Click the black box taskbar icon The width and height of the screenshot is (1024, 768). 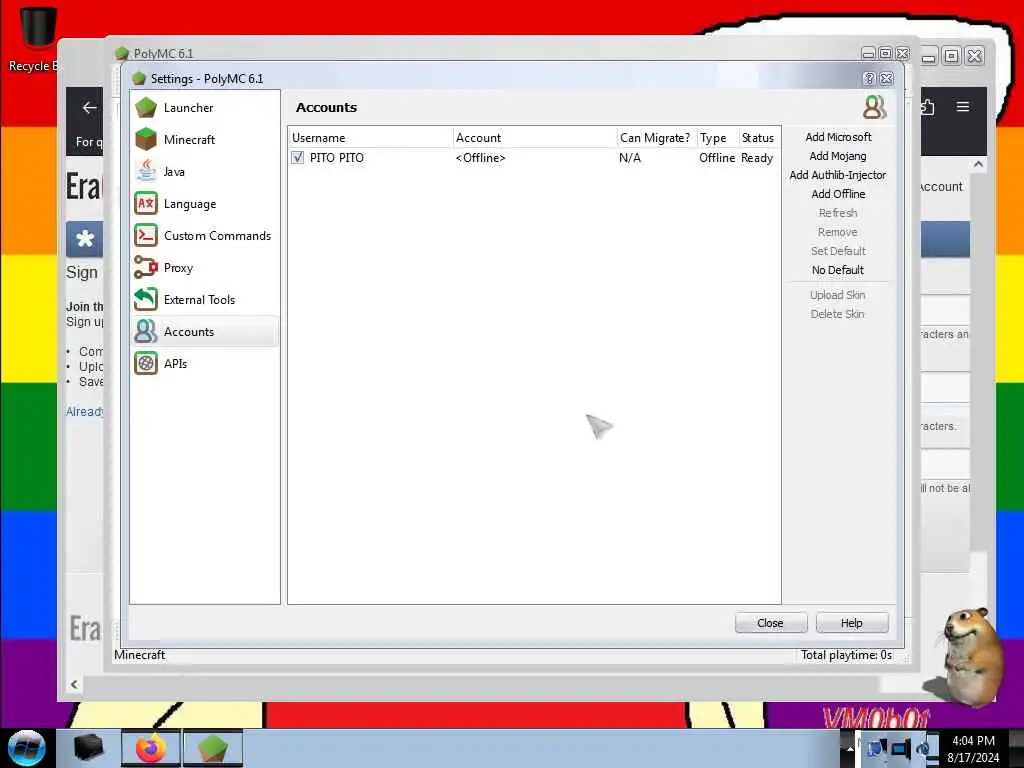click(x=89, y=748)
